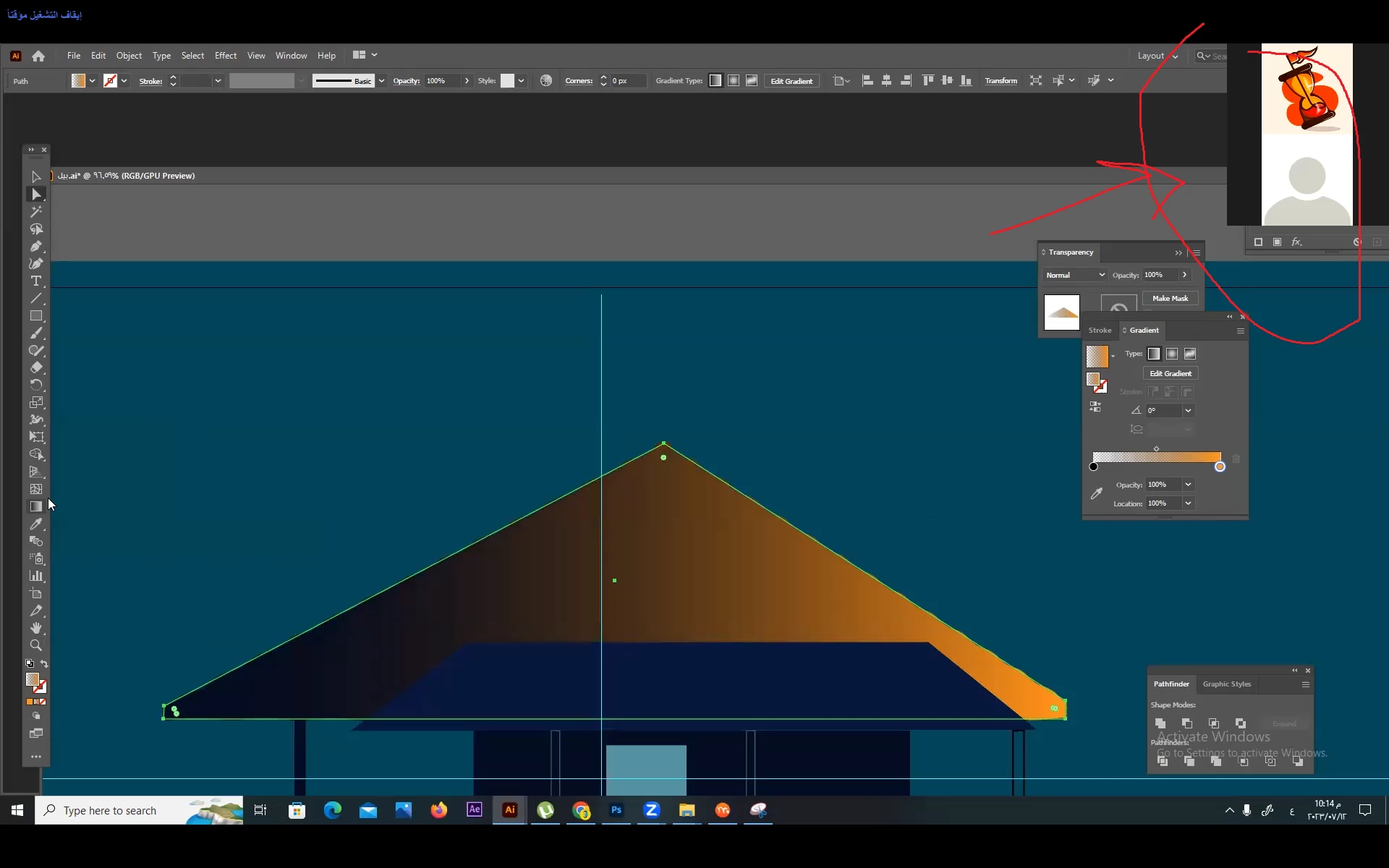Select the Rectangle tool

click(36, 316)
